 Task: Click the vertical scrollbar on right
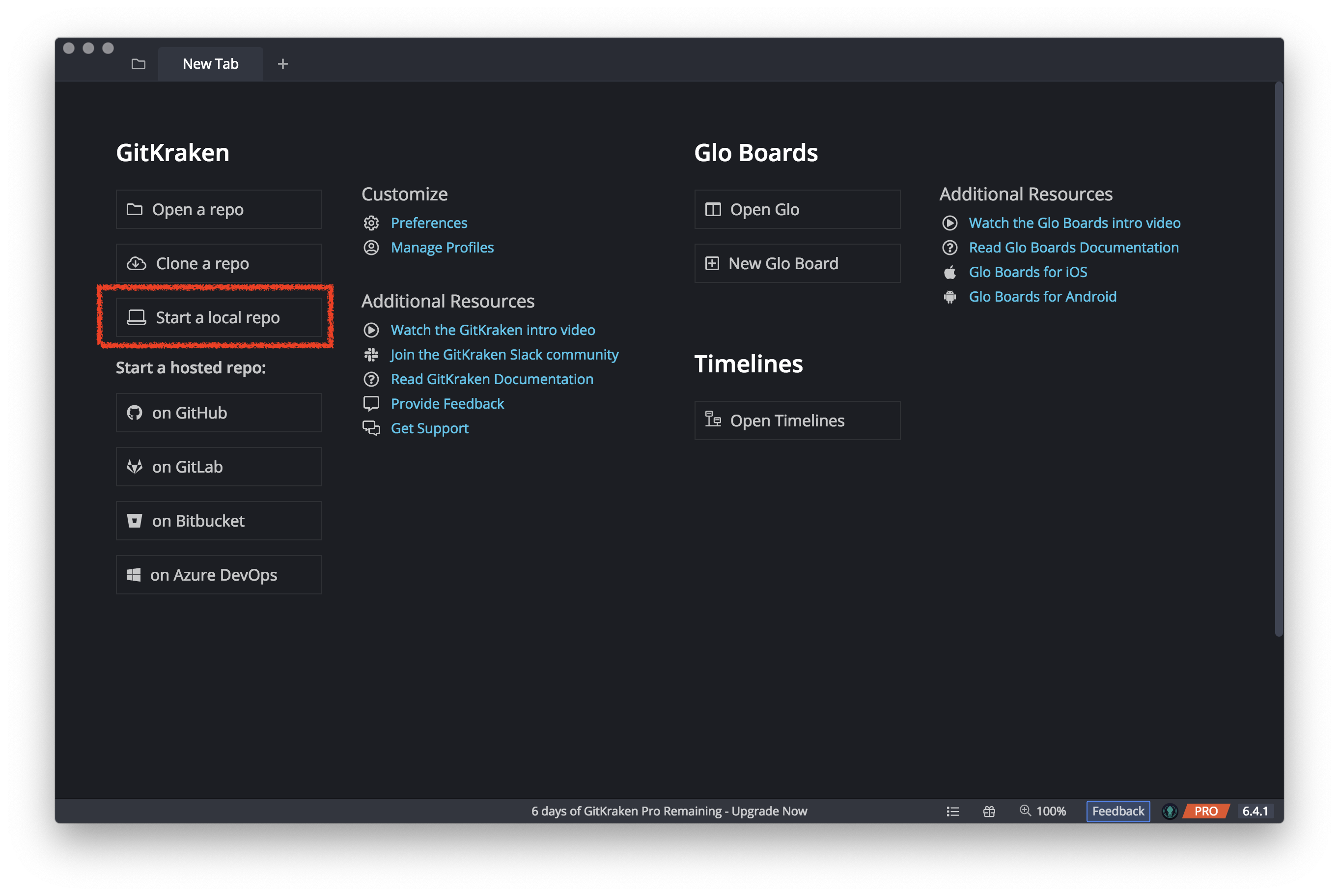click(1279, 359)
